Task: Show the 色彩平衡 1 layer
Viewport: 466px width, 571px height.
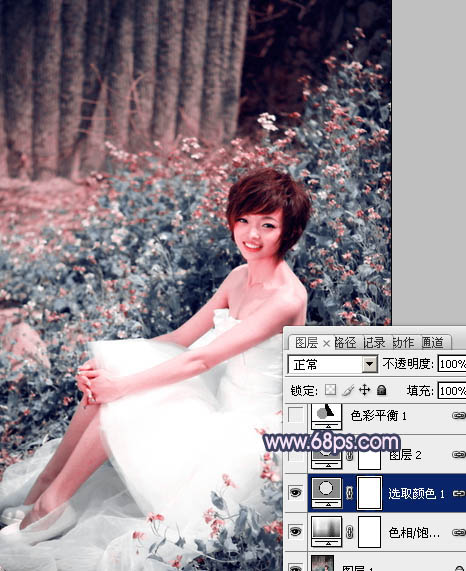Action: point(295,415)
